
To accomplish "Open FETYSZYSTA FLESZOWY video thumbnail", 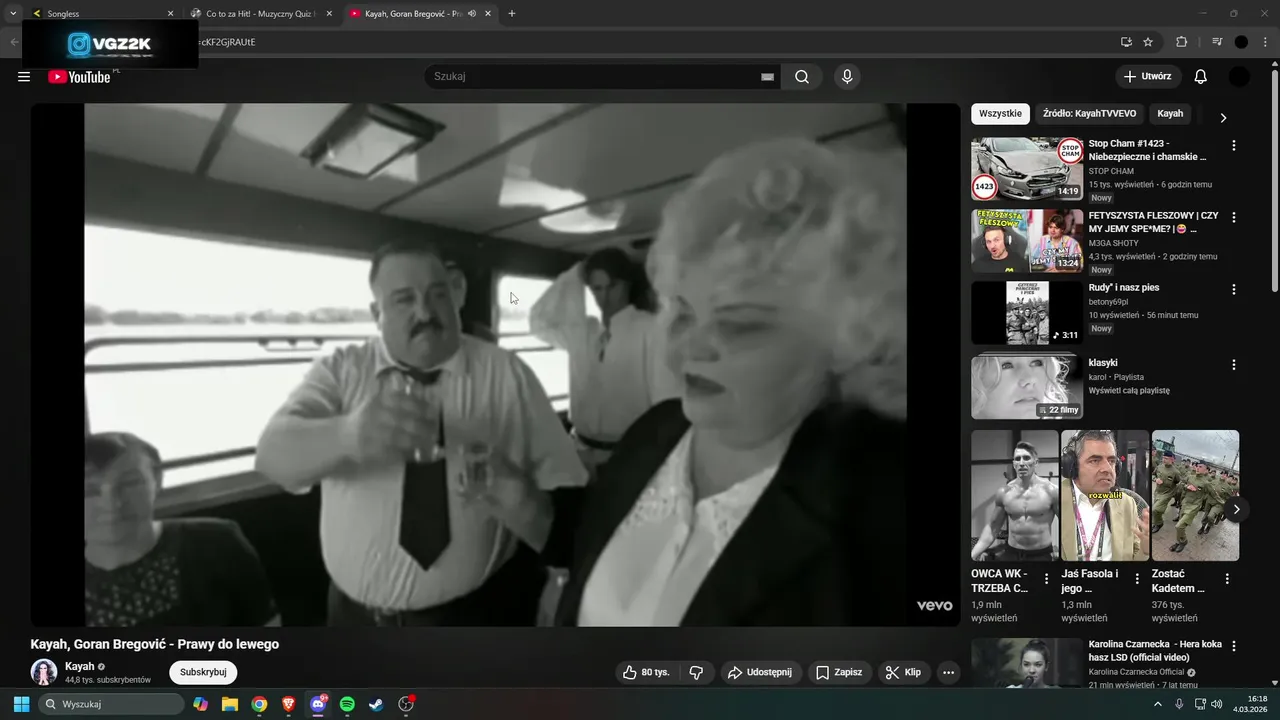I will point(1027,241).
